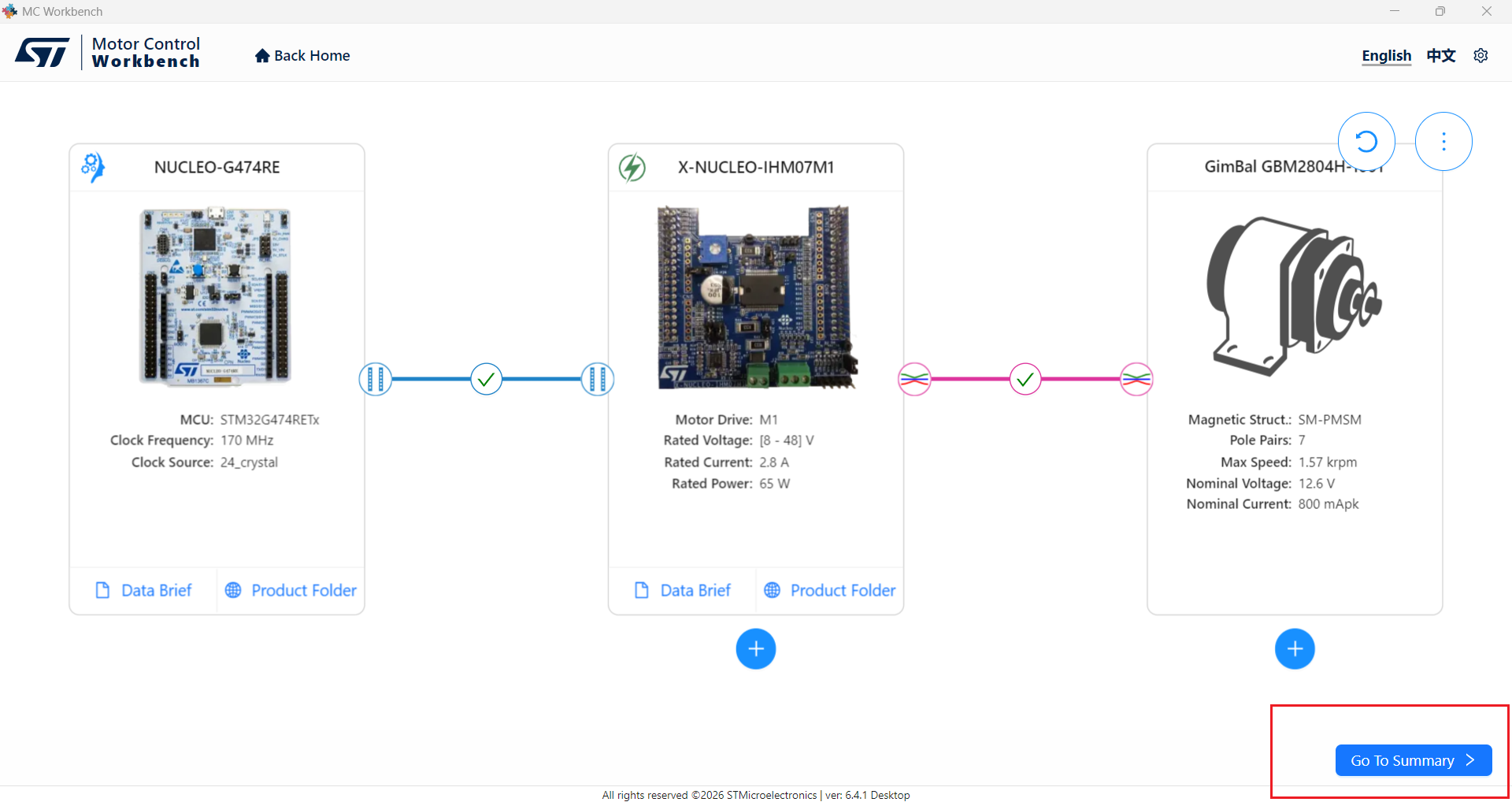Click the Pole Pairs value 7
The width and height of the screenshot is (1512, 802).
1302,440
